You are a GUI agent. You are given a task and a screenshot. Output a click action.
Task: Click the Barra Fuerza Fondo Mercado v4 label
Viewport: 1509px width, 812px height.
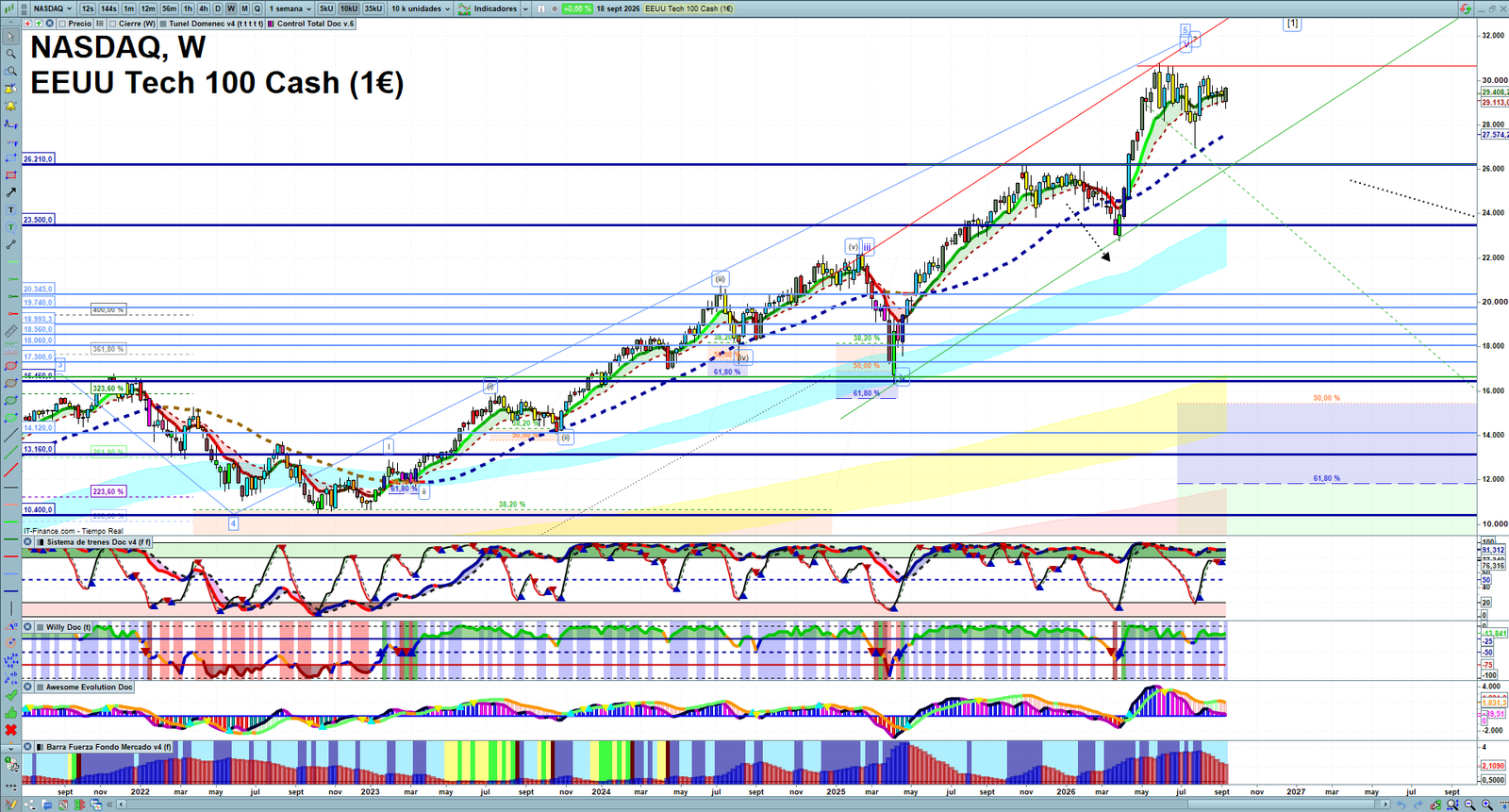pyautogui.click(x=109, y=747)
